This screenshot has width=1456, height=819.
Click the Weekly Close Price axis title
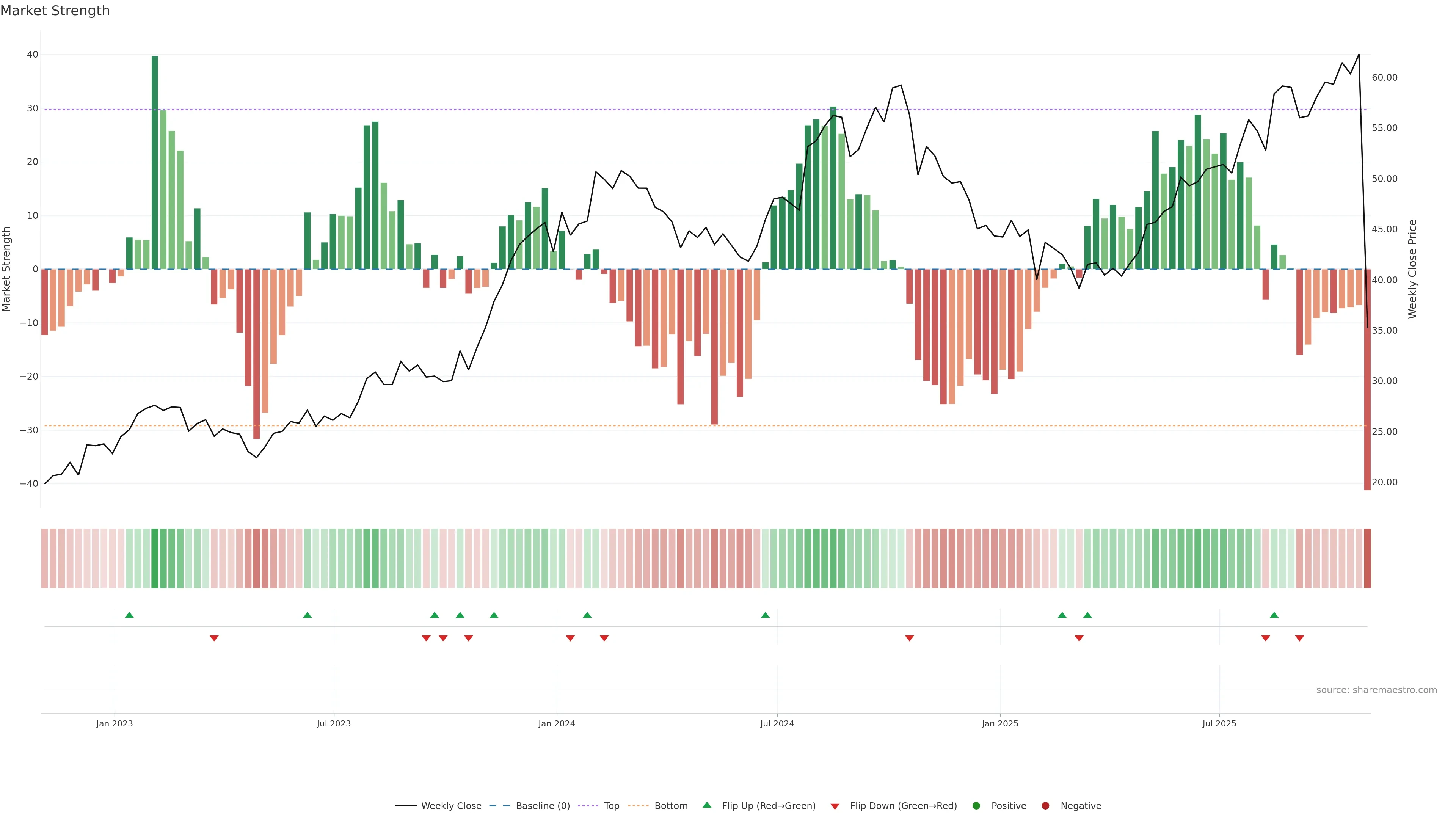[1412, 269]
